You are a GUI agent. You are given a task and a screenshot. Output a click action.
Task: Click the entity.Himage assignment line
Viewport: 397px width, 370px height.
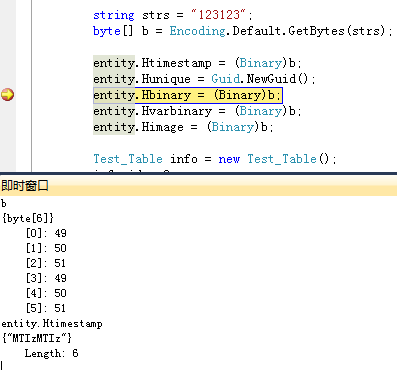[x=183, y=127]
